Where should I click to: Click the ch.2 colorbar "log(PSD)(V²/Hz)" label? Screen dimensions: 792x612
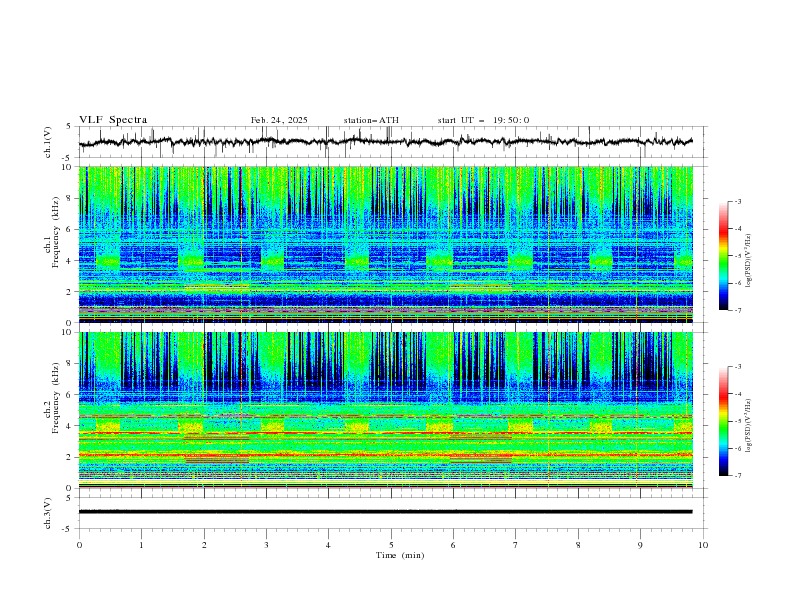(x=748, y=425)
